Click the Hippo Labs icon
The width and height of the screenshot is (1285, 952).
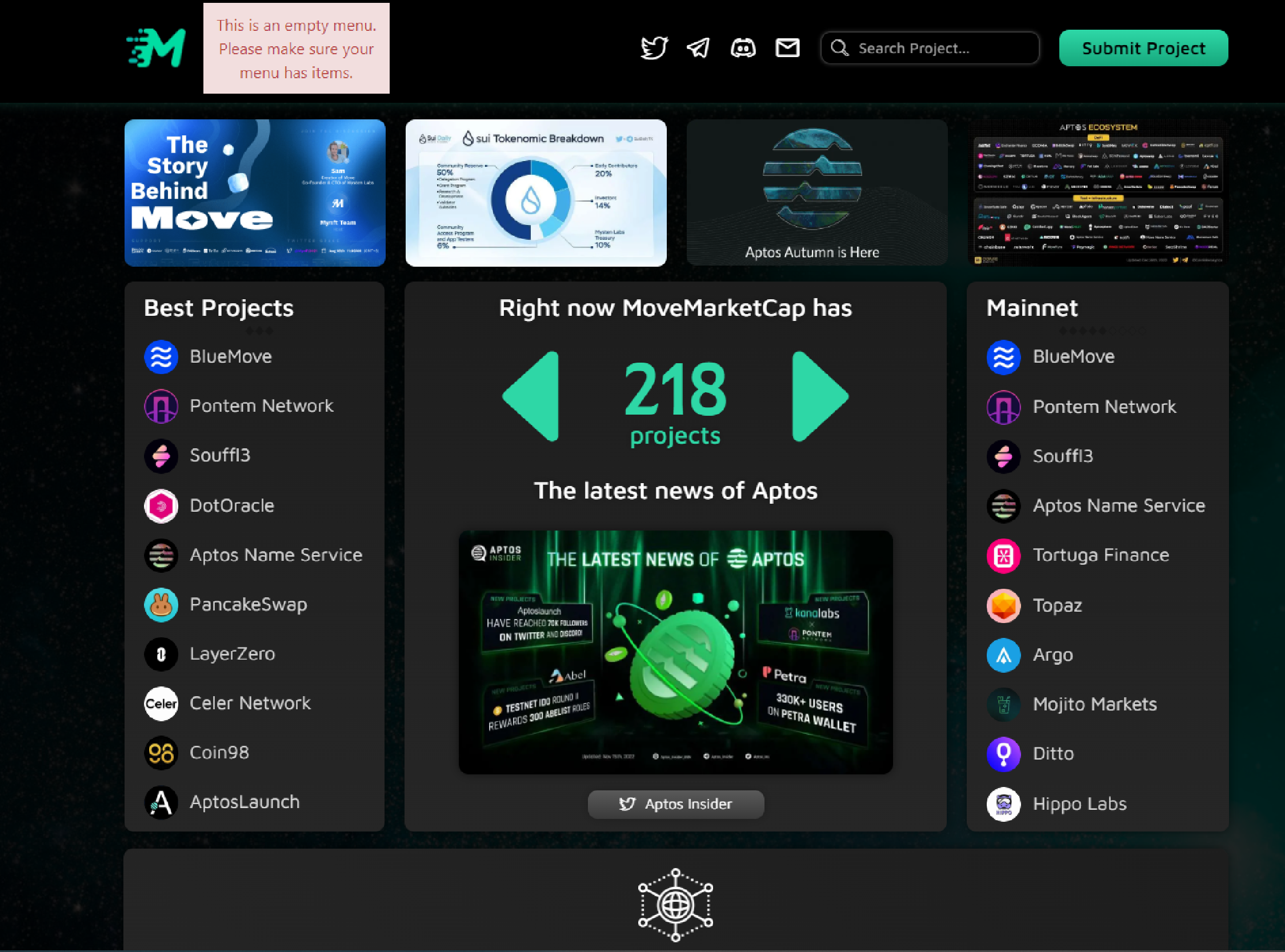1004,804
